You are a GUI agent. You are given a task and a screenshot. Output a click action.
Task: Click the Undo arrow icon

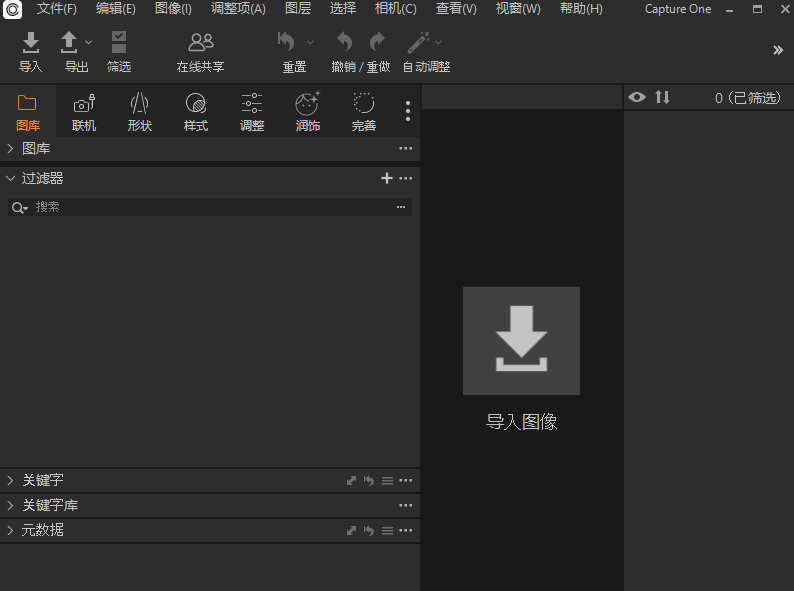345,42
